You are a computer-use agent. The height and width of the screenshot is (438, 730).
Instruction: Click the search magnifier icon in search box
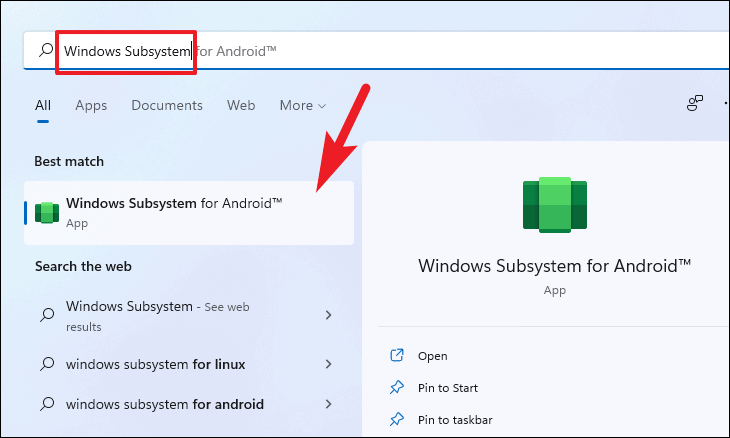(46, 50)
